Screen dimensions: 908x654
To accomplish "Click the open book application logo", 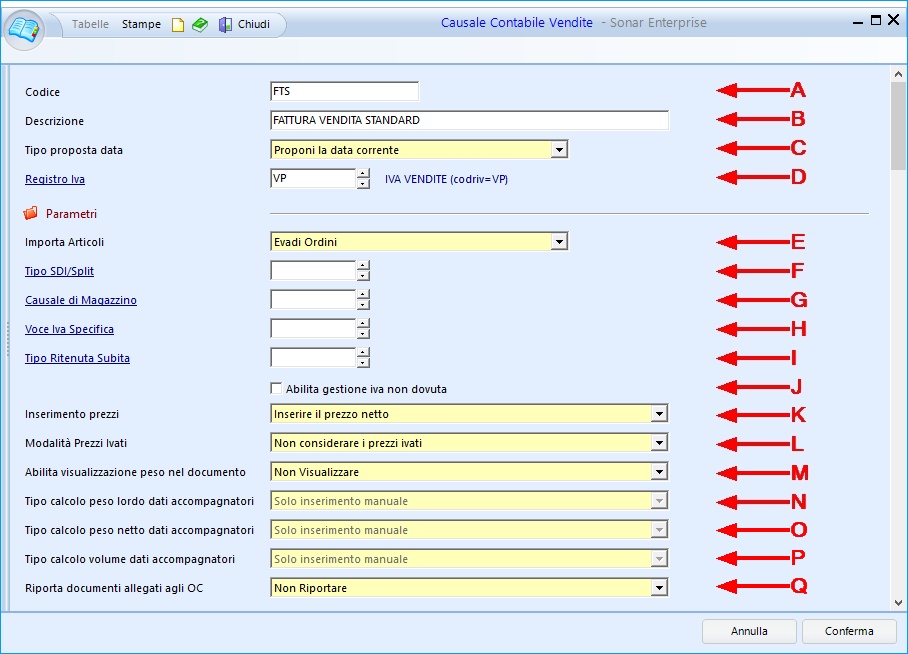I will pos(24,27).
